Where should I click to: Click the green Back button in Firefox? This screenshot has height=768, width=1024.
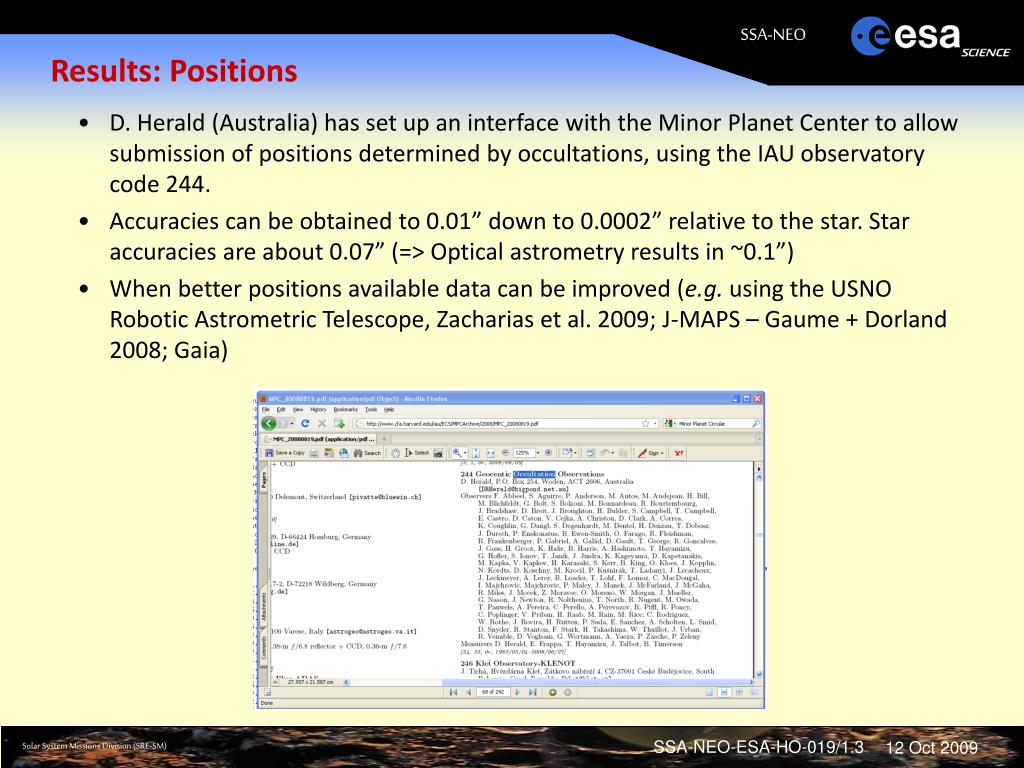(x=268, y=423)
